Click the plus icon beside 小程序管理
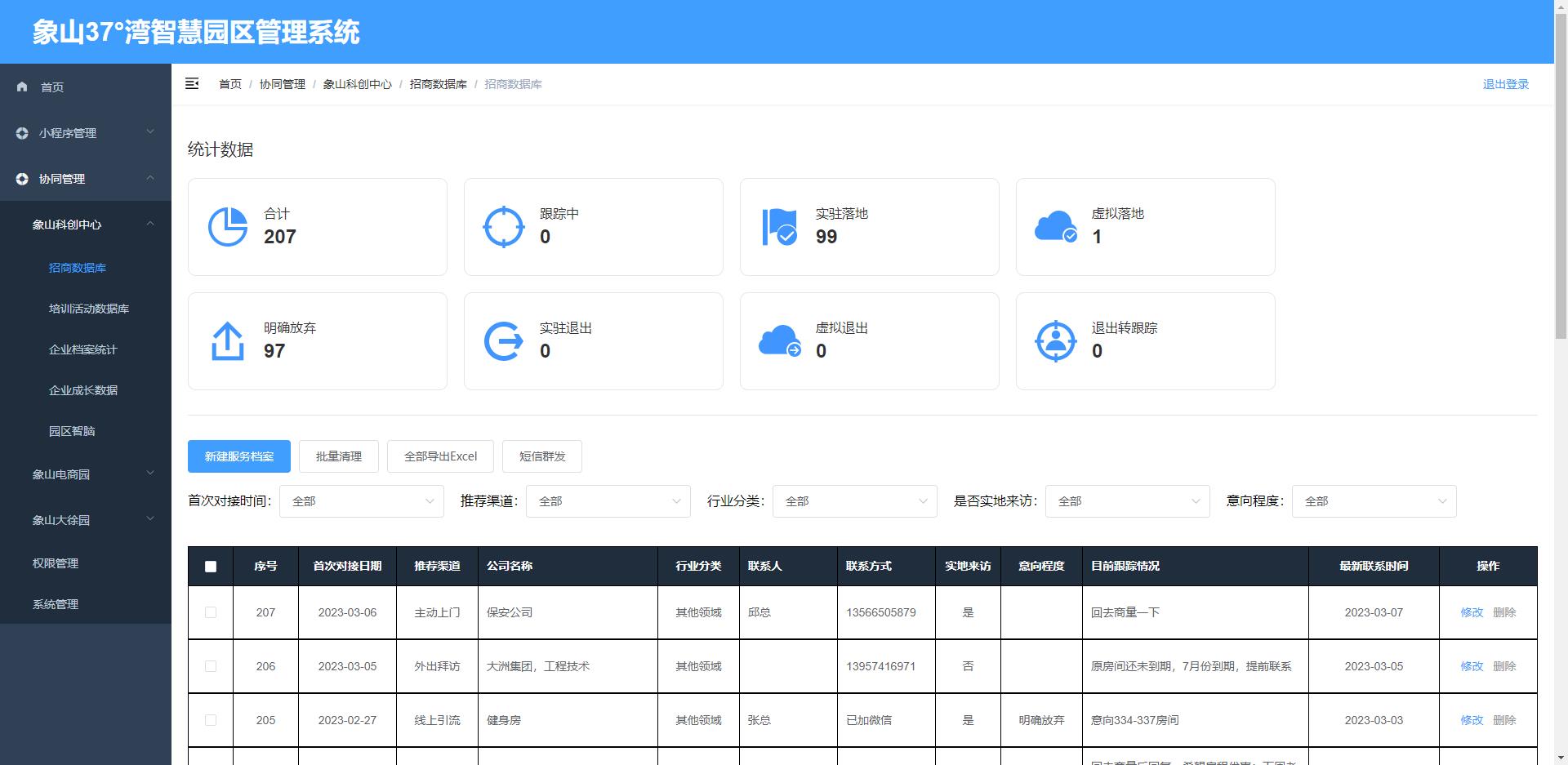The height and width of the screenshot is (765, 1568). click(22, 133)
